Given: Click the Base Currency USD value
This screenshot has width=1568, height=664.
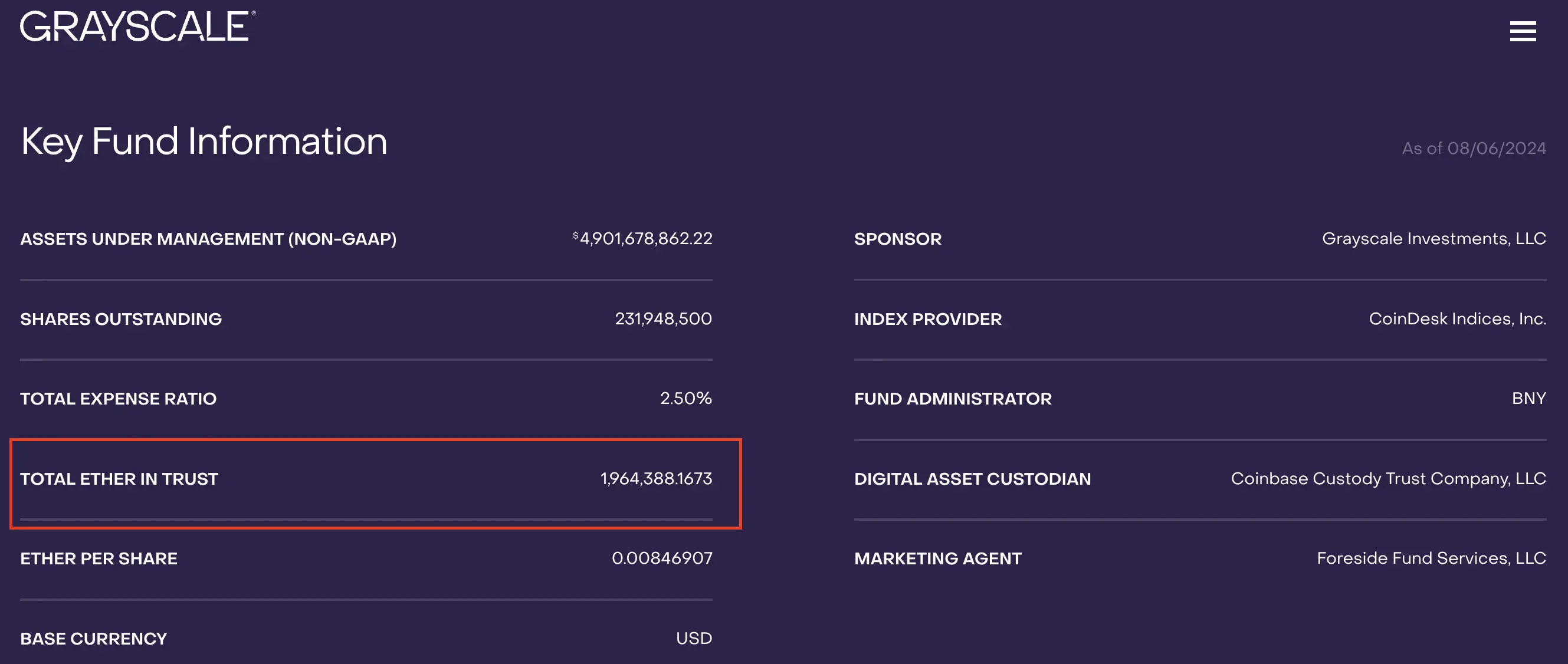Looking at the screenshot, I should [693, 638].
